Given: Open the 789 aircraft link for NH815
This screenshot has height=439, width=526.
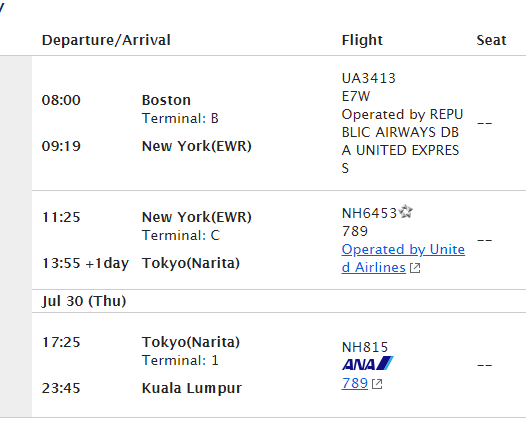Looking at the screenshot, I should coord(355,383).
